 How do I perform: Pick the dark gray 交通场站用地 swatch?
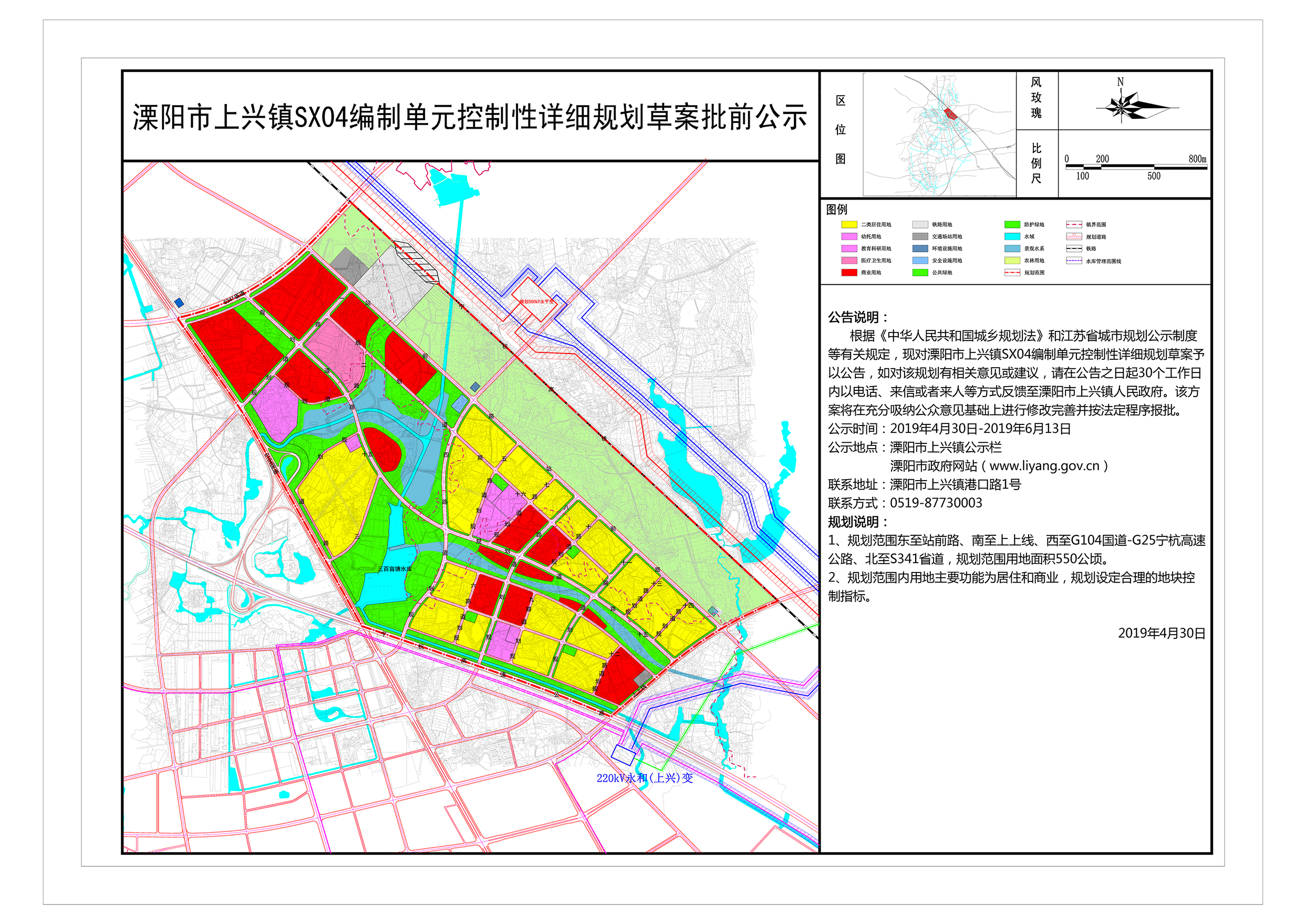pos(920,237)
